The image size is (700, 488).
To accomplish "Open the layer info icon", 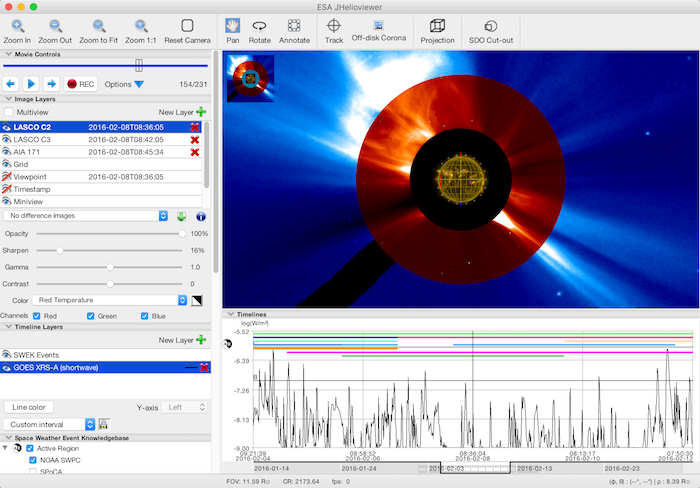I will [x=201, y=217].
